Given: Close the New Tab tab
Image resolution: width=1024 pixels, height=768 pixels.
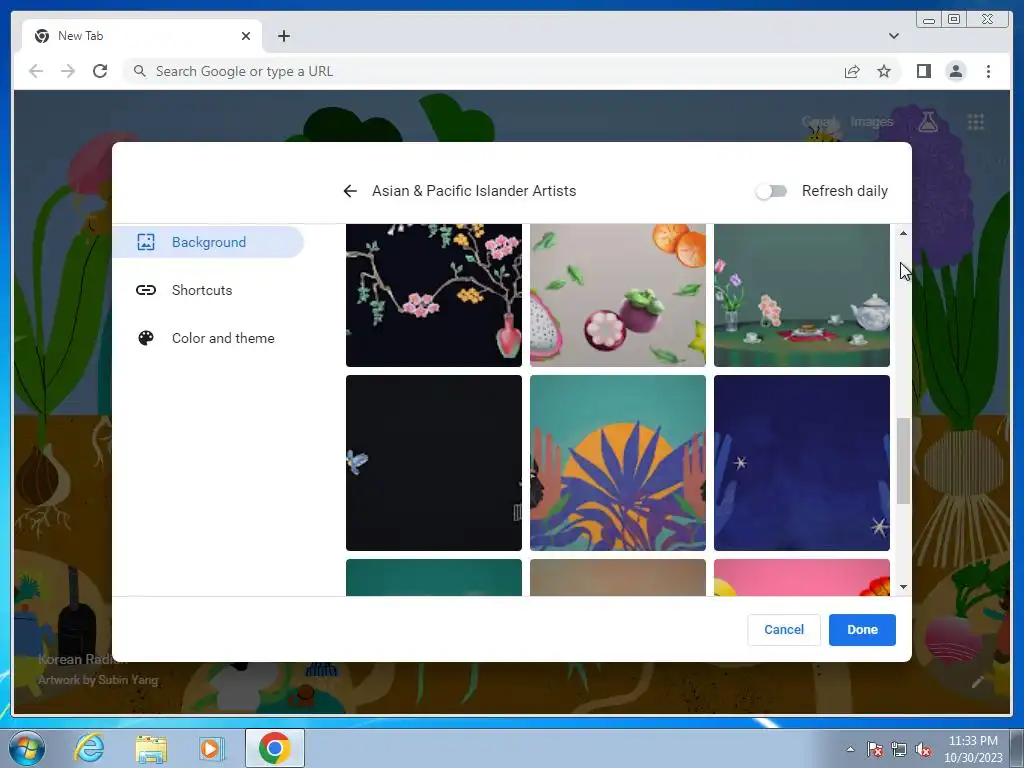Looking at the screenshot, I should pyautogui.click(x=246, y=36).
